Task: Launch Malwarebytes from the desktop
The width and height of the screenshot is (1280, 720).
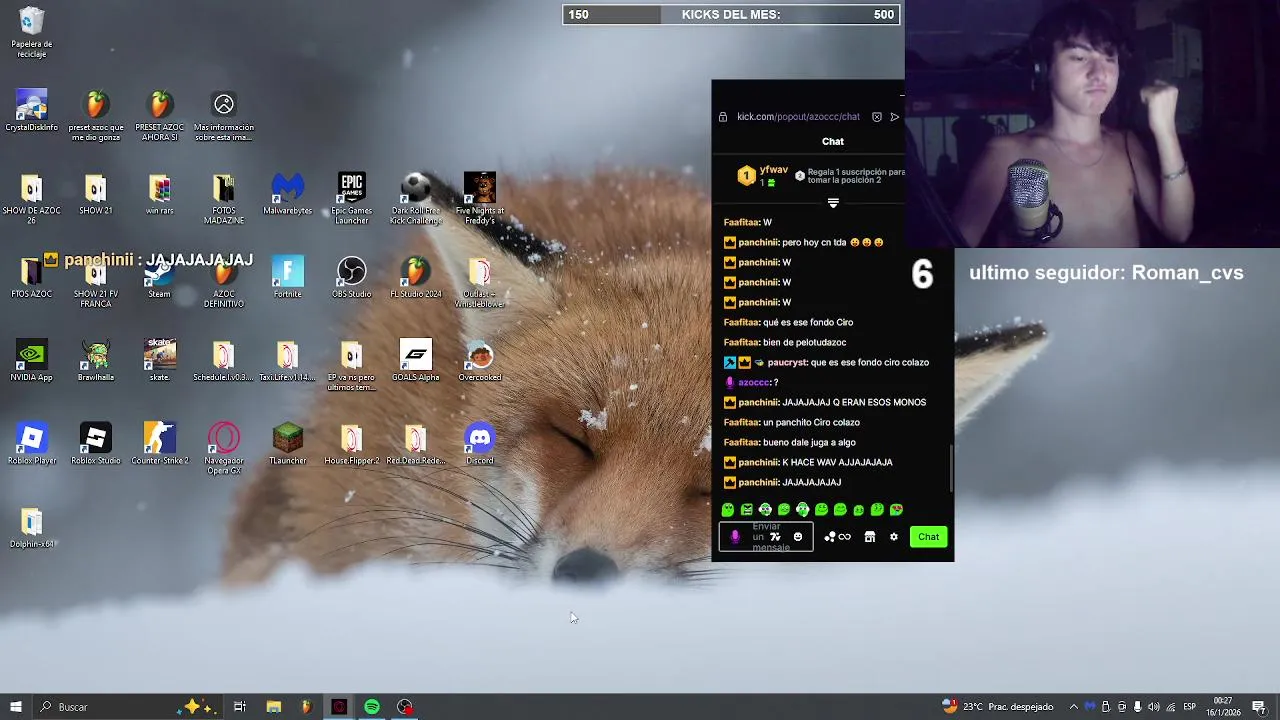Action: pyautogui.click(x=288, y=194)
